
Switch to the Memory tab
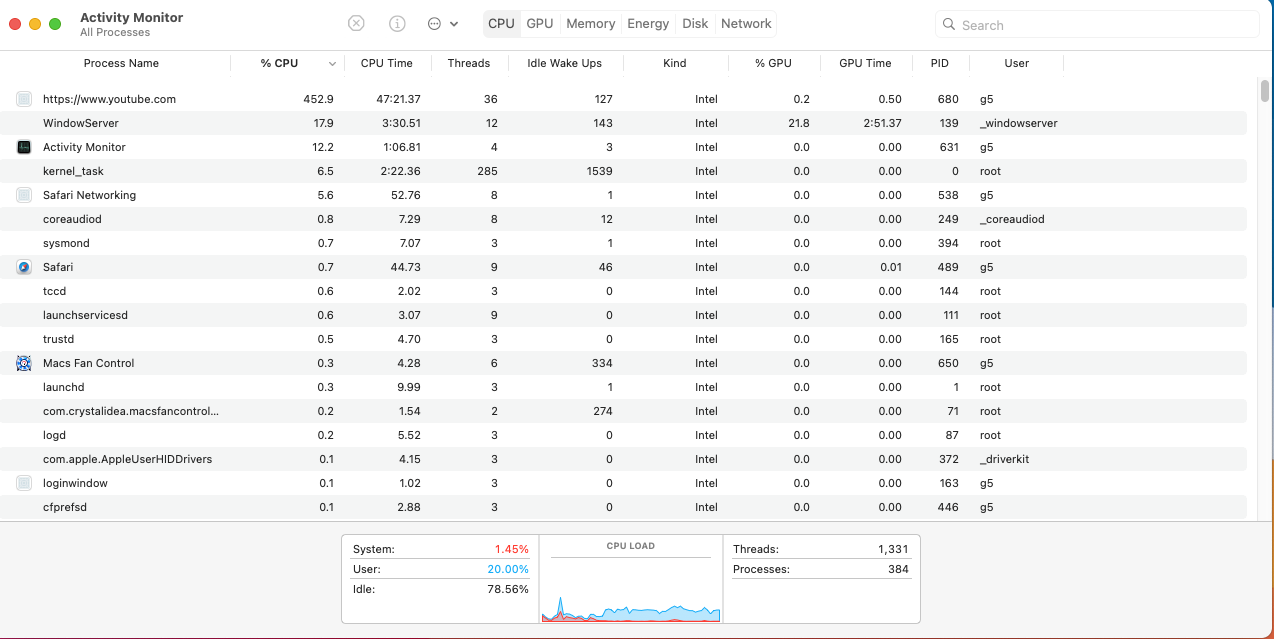pyautogui.click(x=590, y=24)
